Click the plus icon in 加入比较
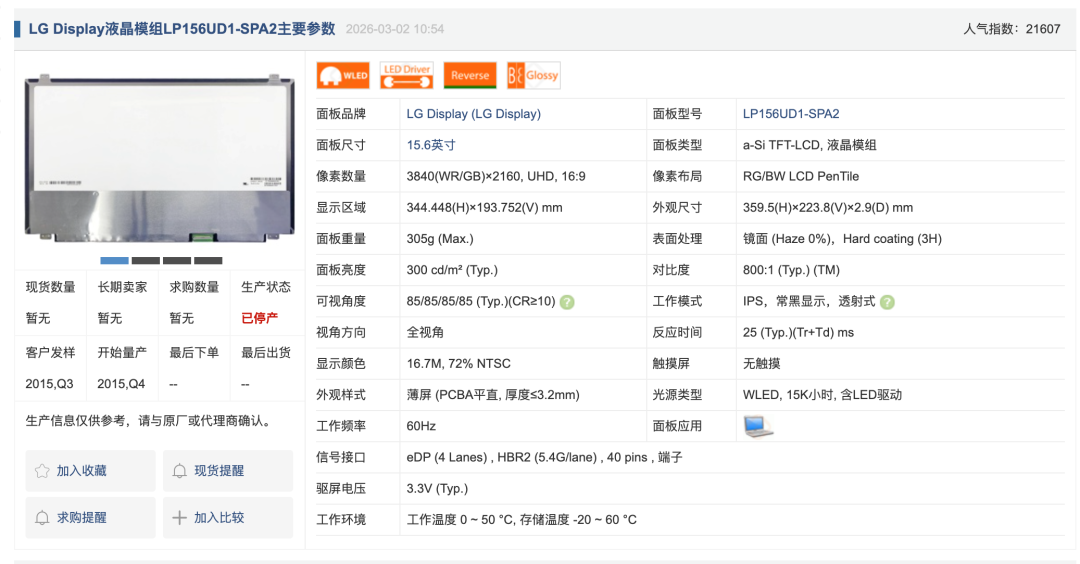This screenshot has height=564, width=1080. (x=179, y=518)
